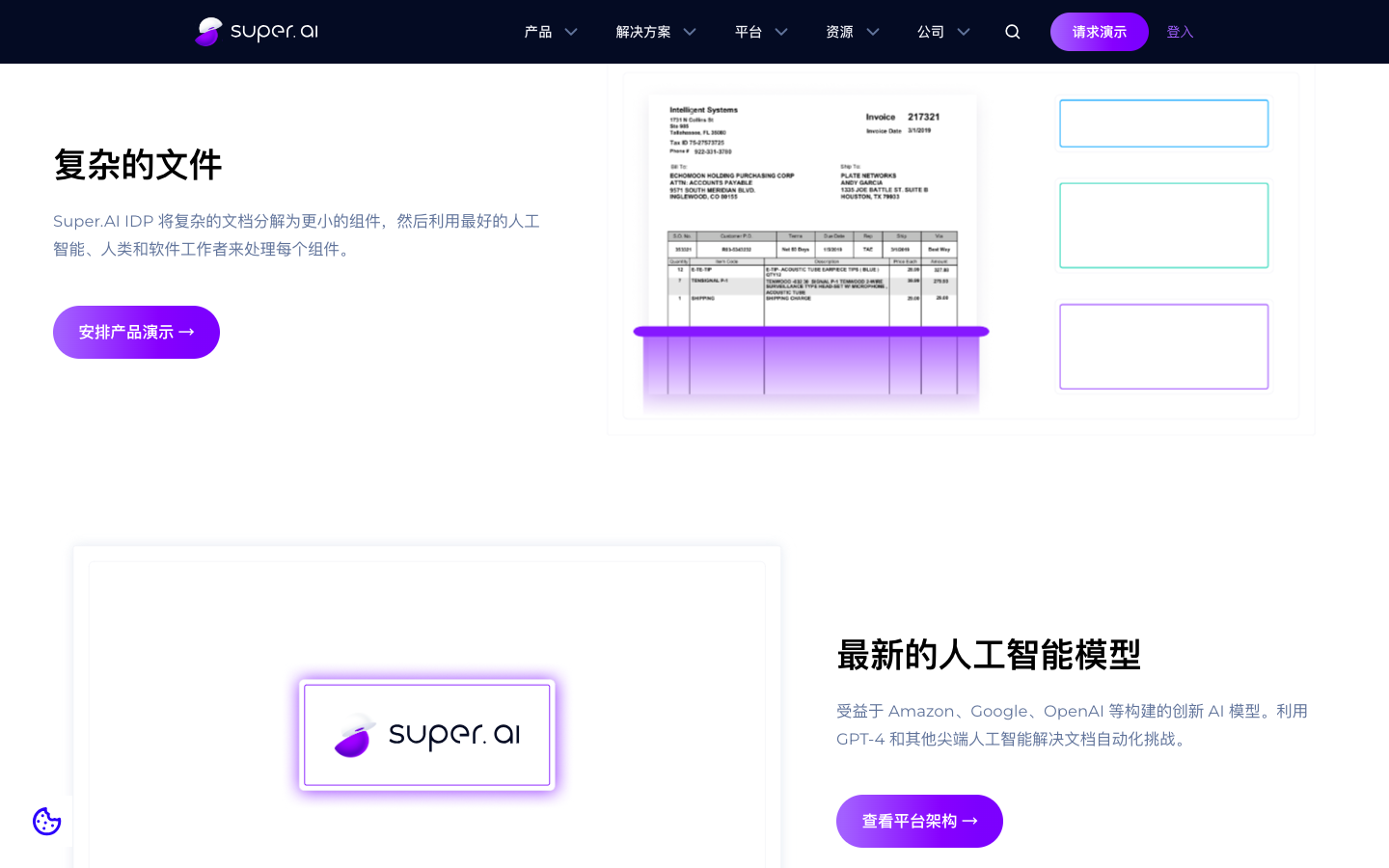Image resolution: width=1389 pixels, height=868 pixels.
Task: Expand the 公司 dropdown chevron
Action: coord(964,32)
